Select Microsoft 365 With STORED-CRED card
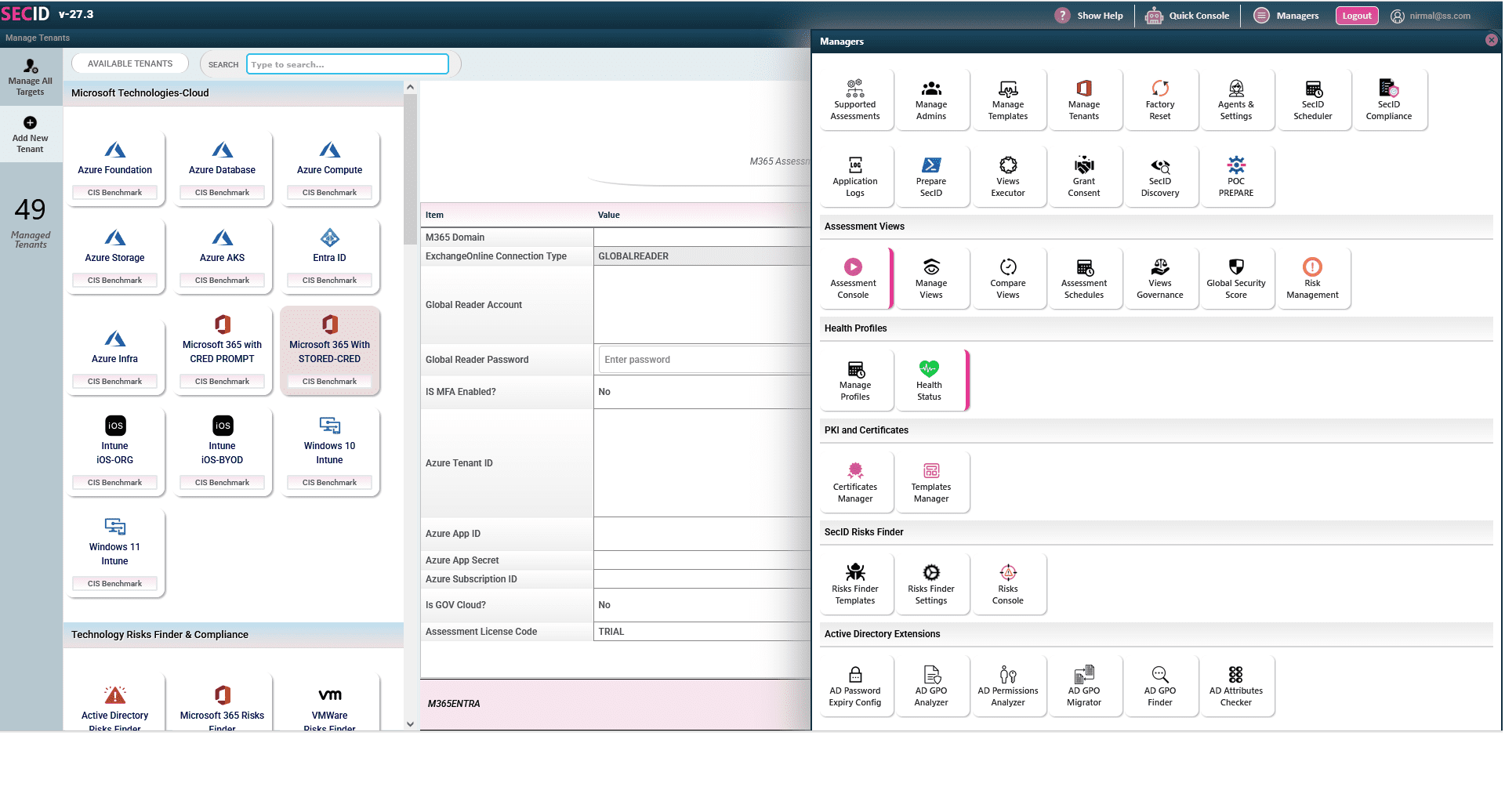 (330, 351)
